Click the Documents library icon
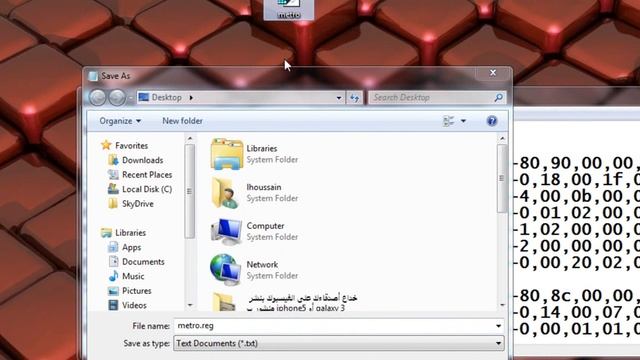This screenshot has width=640, height=360. (x=113, y=261)
